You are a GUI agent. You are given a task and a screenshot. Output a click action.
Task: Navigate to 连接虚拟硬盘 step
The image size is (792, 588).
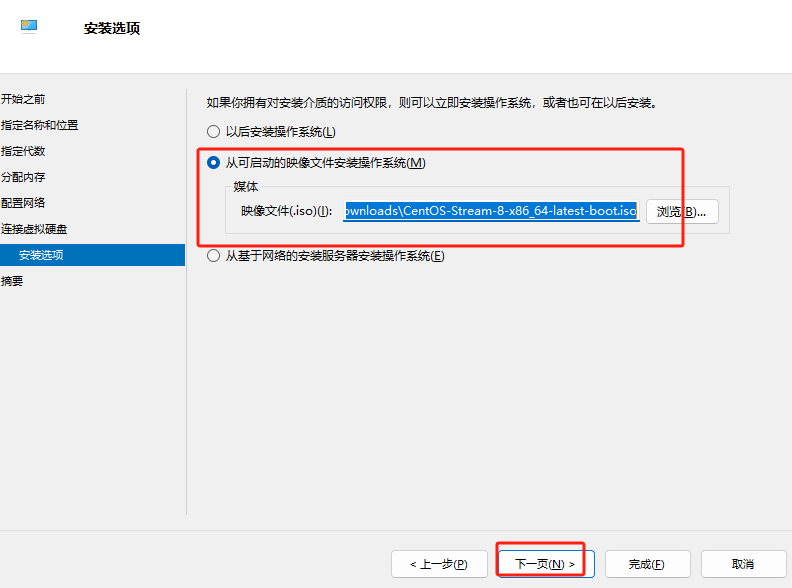[x=34, y=229]
